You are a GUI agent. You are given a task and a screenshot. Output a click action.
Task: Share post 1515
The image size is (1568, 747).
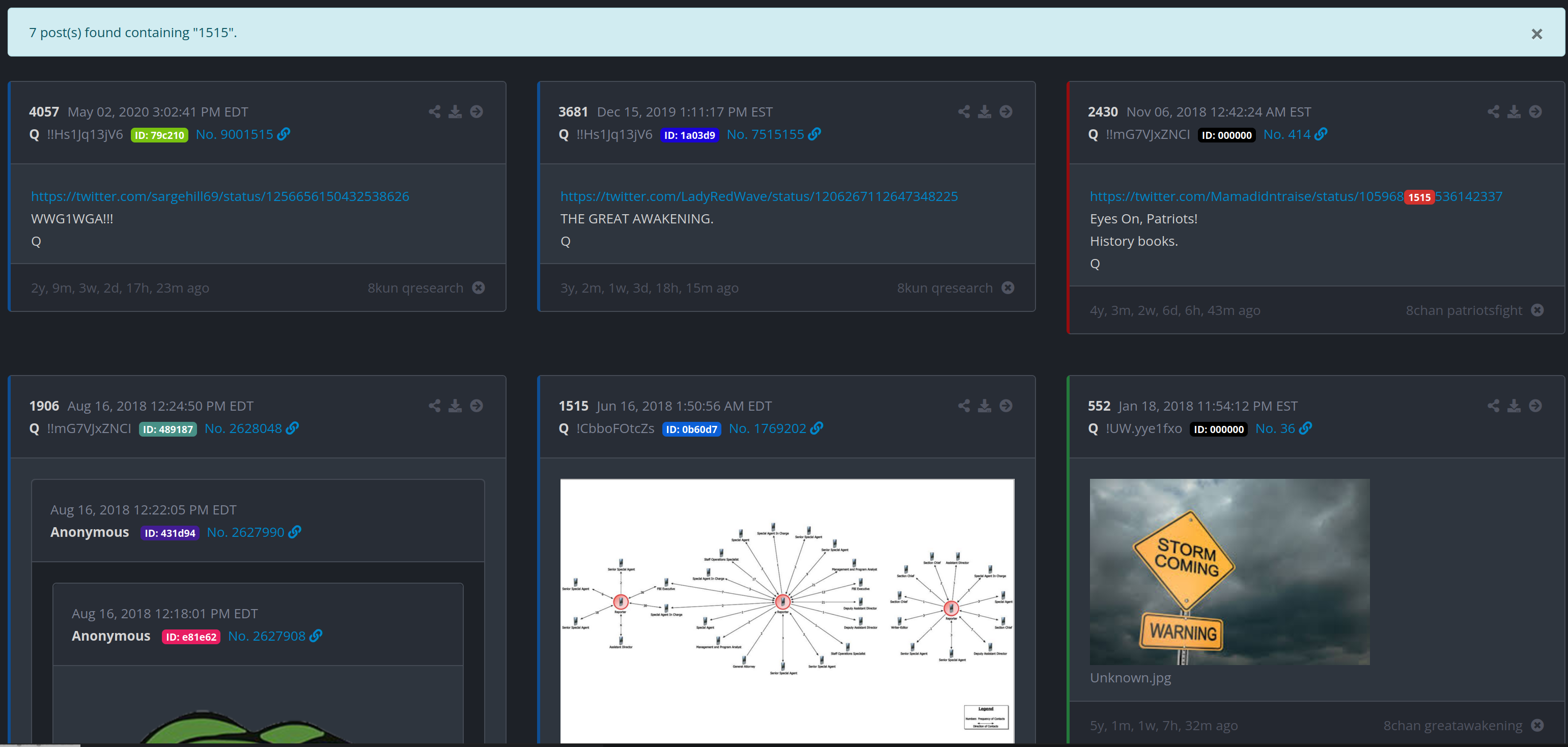click(964, 406)
